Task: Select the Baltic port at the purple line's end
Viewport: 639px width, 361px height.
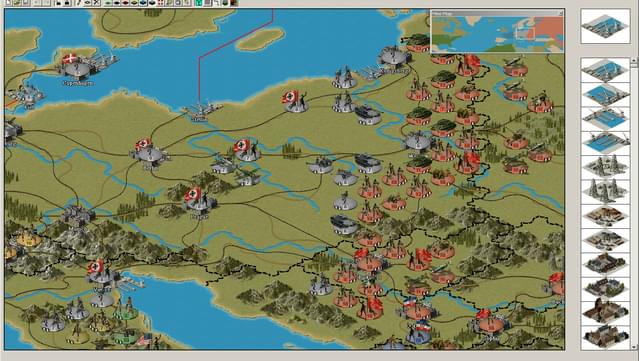Action: 201,111
